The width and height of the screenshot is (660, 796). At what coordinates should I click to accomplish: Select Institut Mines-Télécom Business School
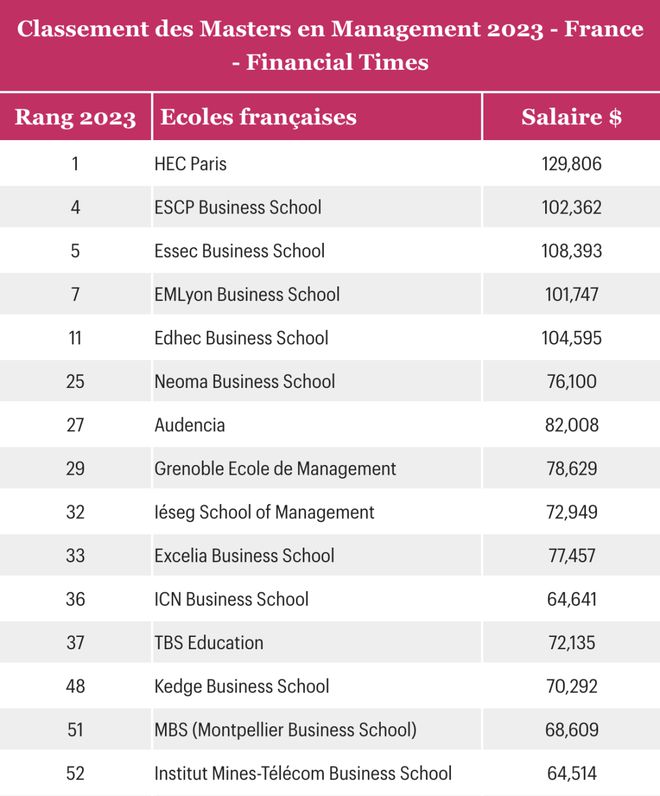(x=303, y=773)
